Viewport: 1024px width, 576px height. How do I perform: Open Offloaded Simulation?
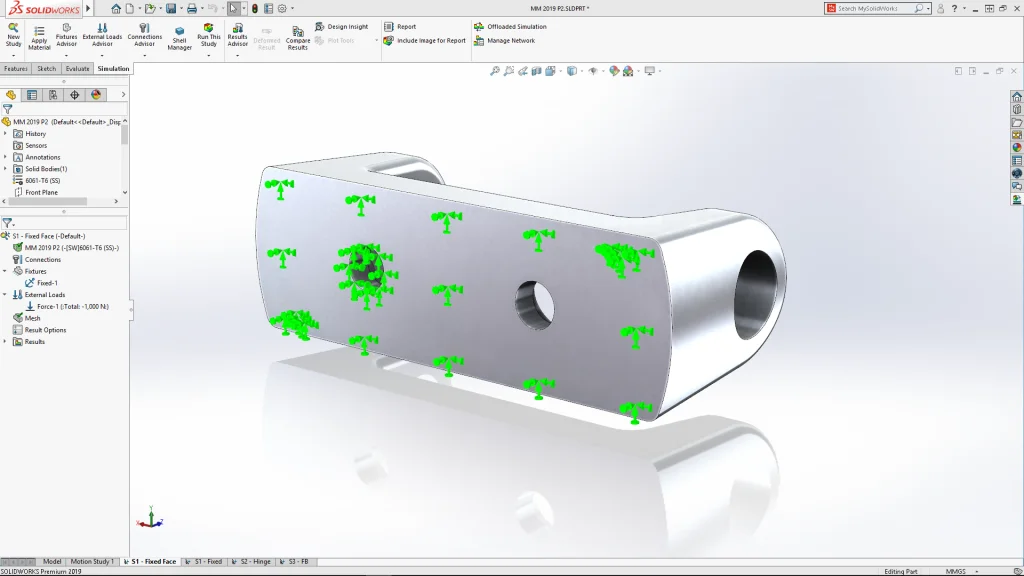click(x=510, y=27)
